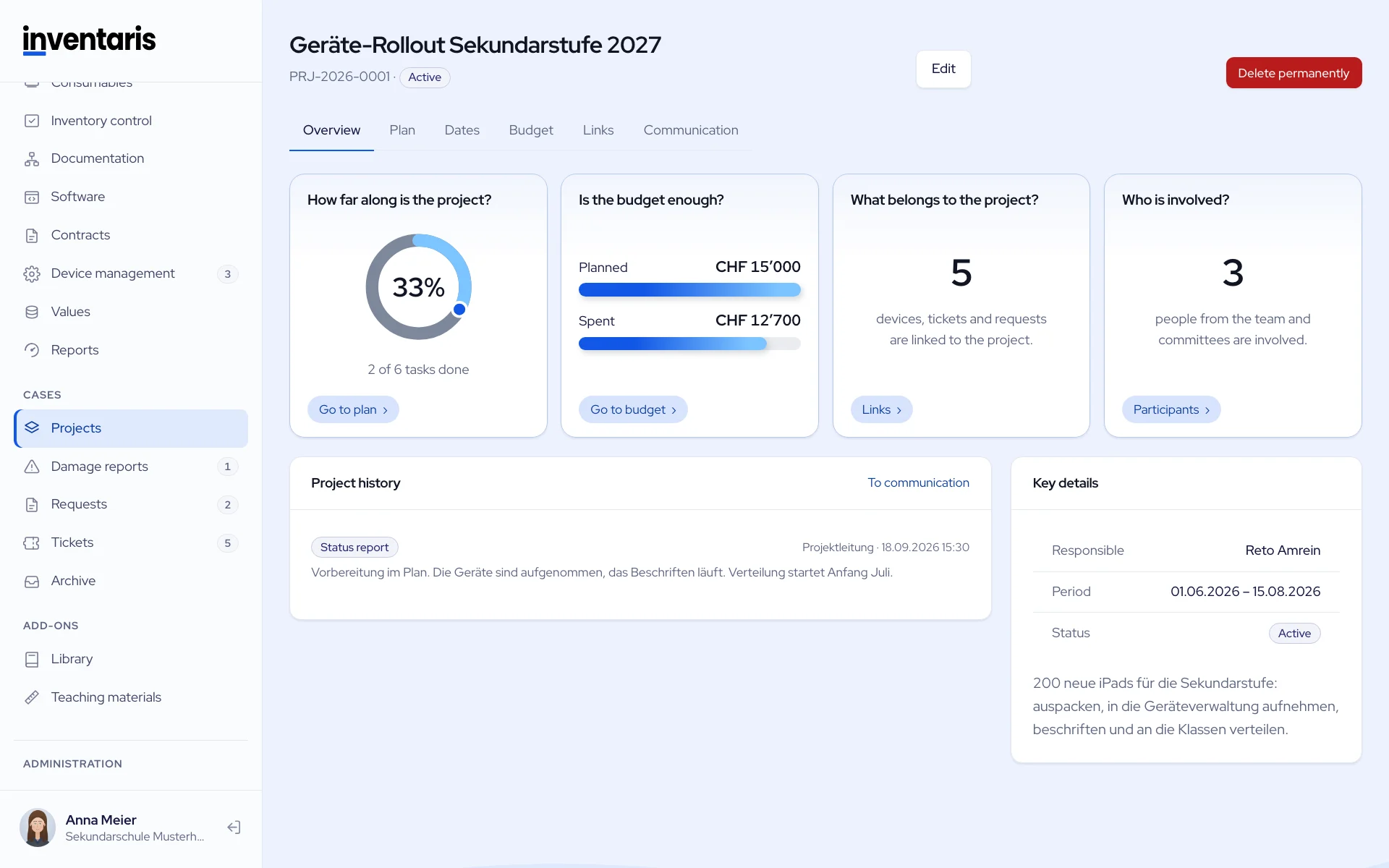Click the Device management badge 3
This screenshot has height=868, width=1389.
[227, 274]
